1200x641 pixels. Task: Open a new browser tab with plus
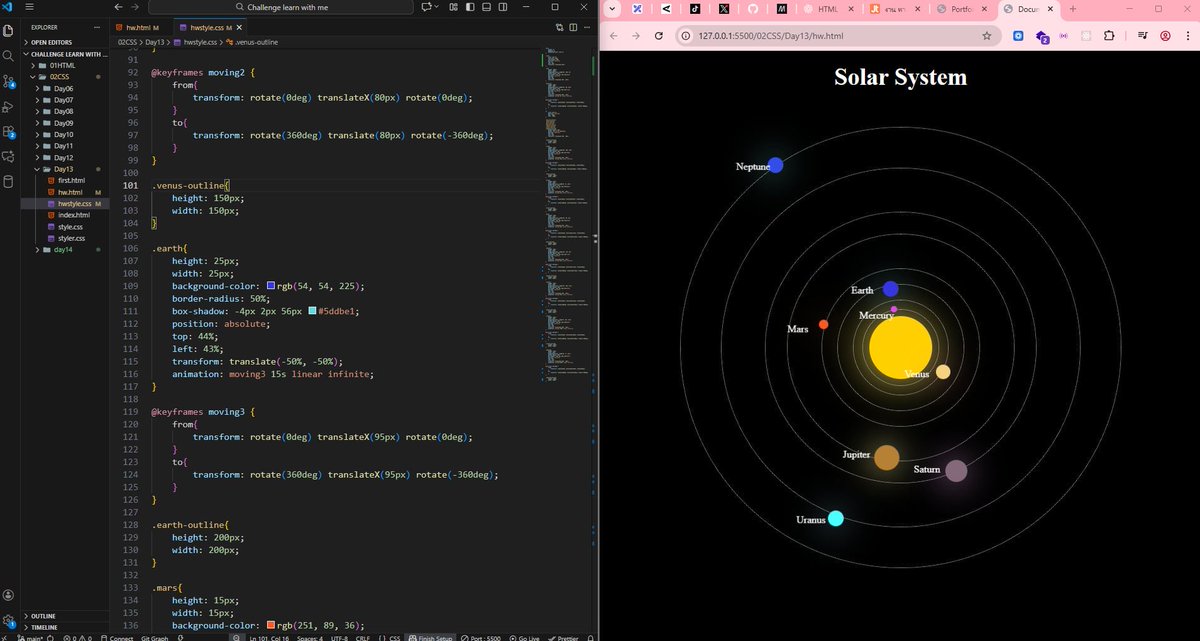click(x=1073, y=9)
